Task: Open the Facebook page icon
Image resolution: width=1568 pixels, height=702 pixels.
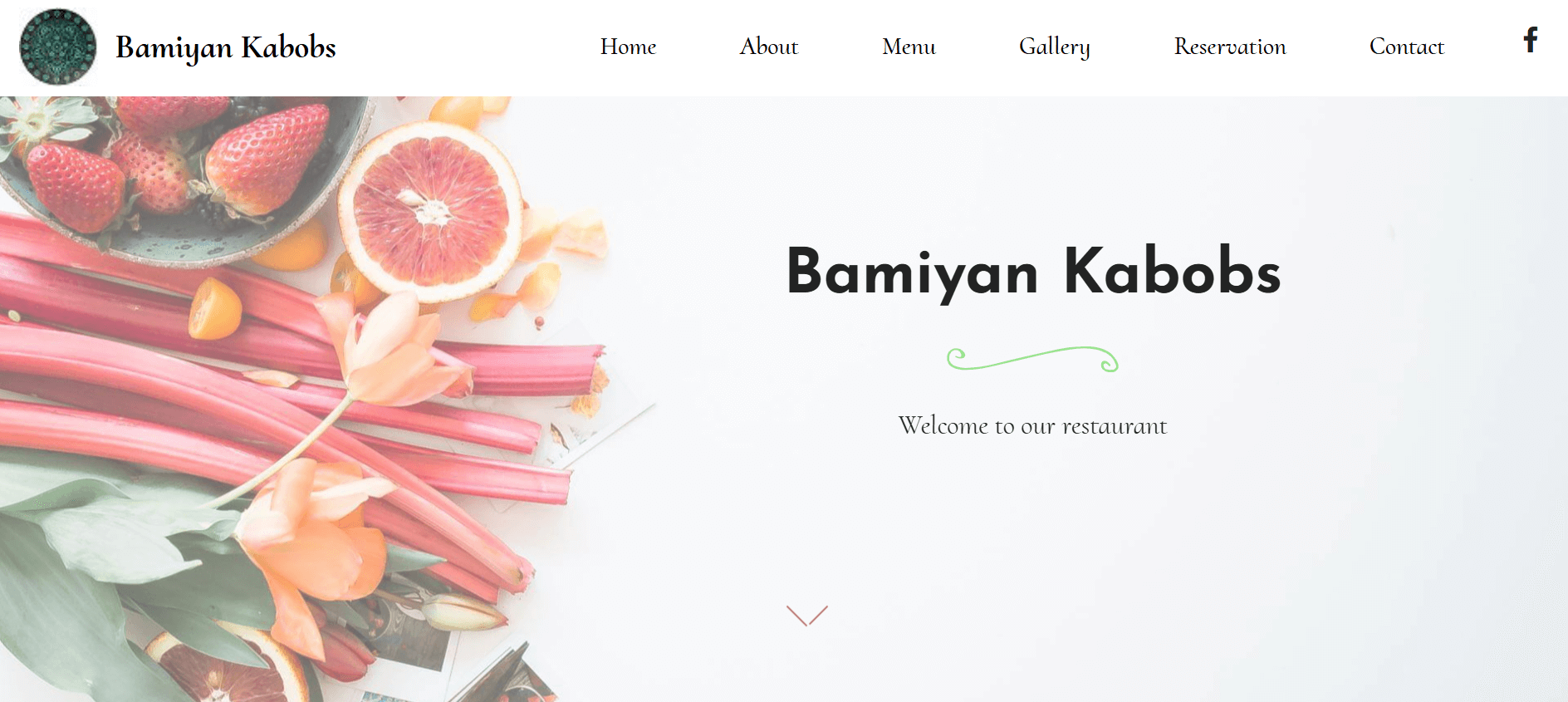Action: point(1531,40)
